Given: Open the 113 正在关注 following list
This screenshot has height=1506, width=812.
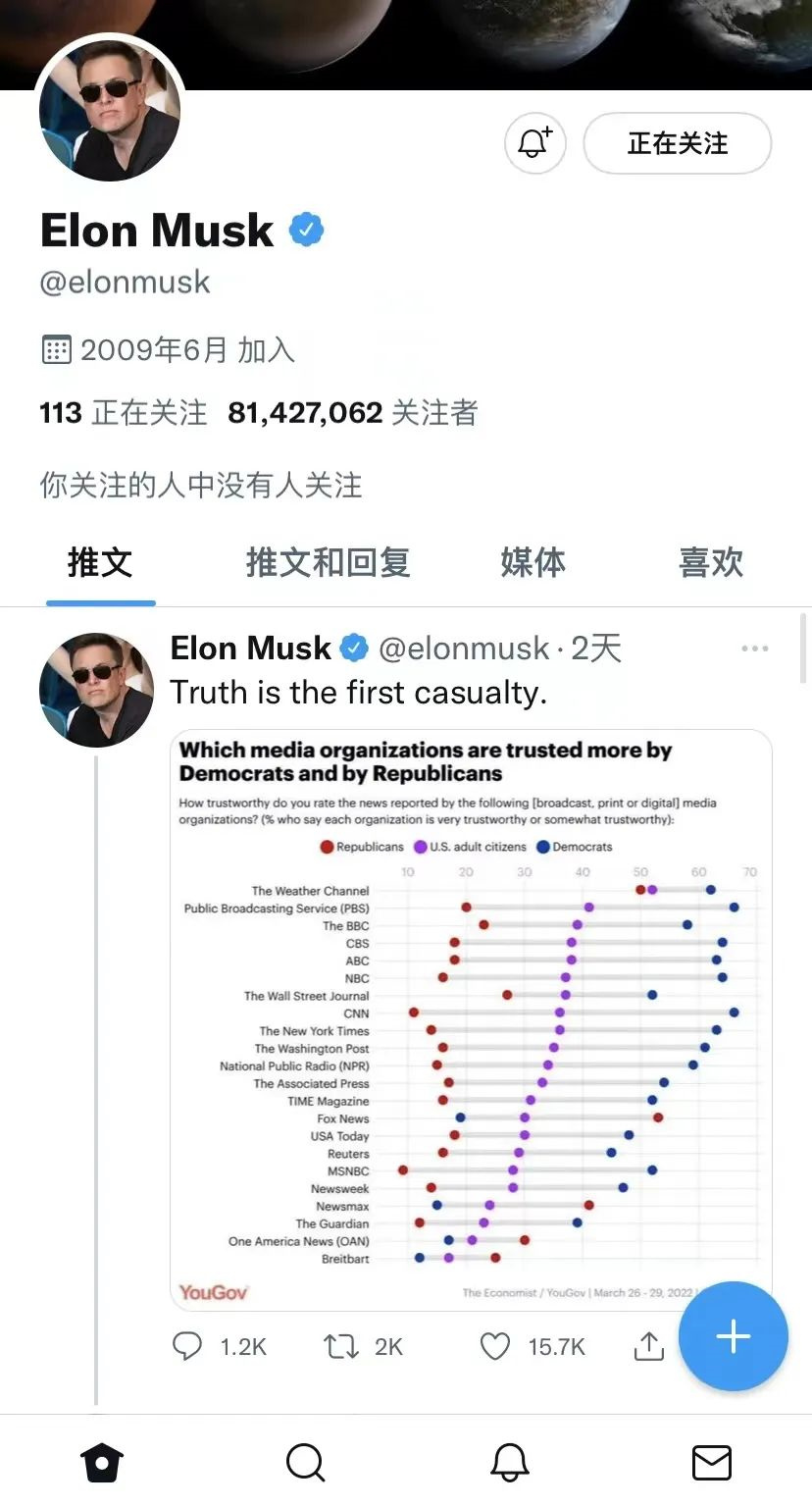Looking at the screenshot, I should pyautogui.click(x=124, y=413).
